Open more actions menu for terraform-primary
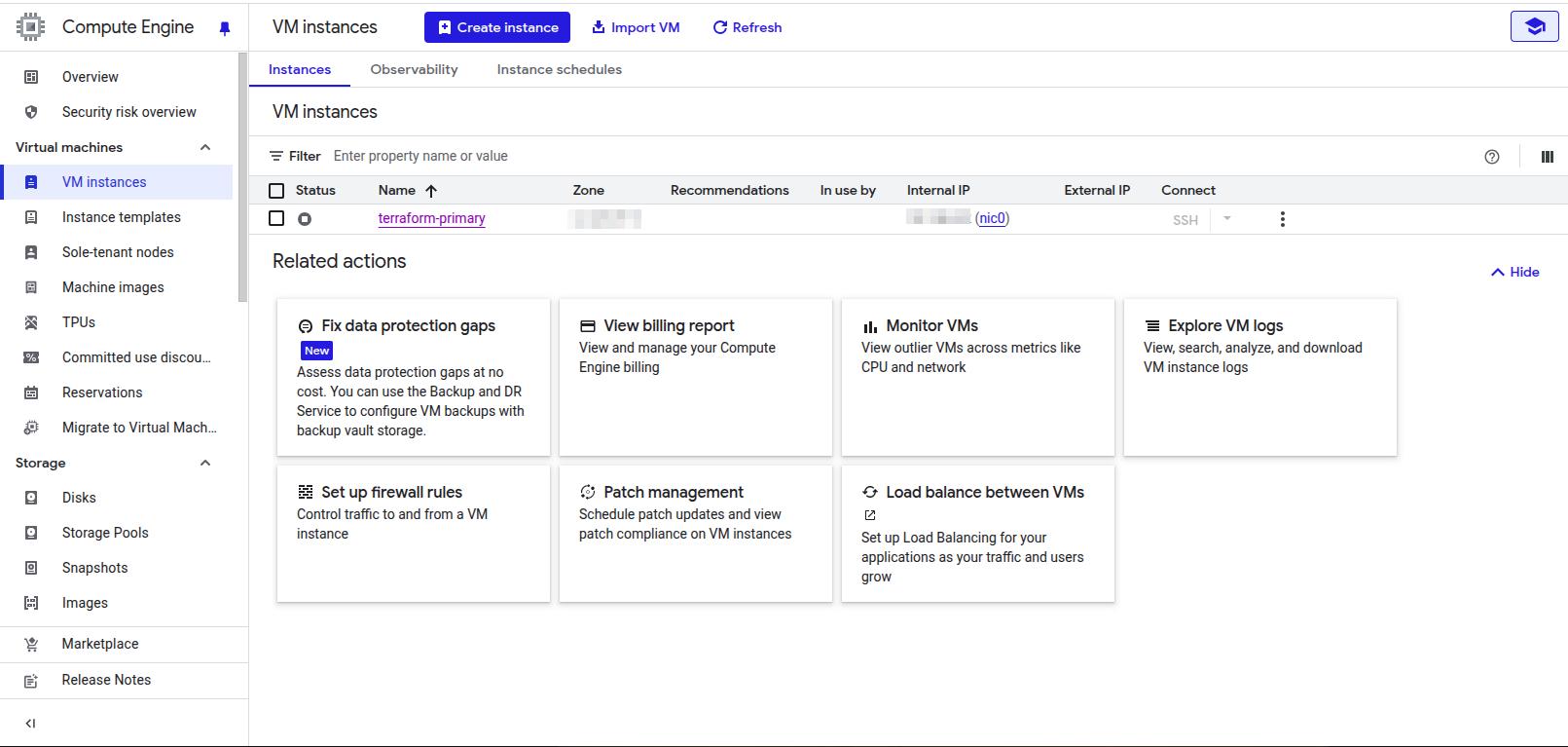Screen dimensions: 1568x747 1282,219
